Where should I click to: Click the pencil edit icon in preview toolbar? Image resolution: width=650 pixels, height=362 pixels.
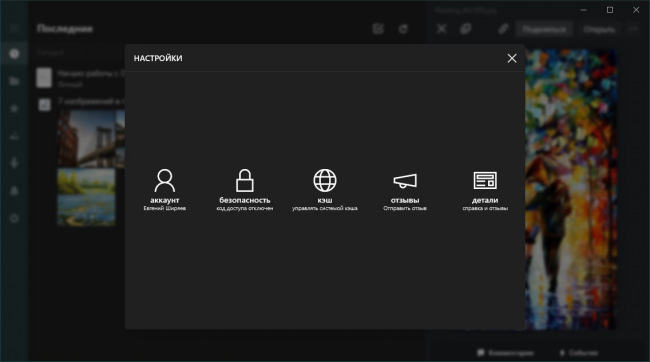pos(503,29)
